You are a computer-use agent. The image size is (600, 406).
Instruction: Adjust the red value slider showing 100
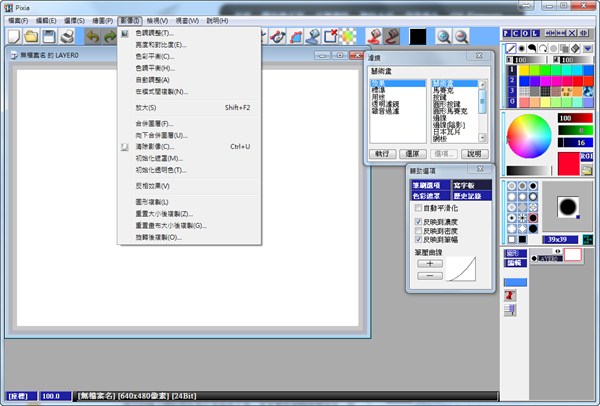(575, 118)
